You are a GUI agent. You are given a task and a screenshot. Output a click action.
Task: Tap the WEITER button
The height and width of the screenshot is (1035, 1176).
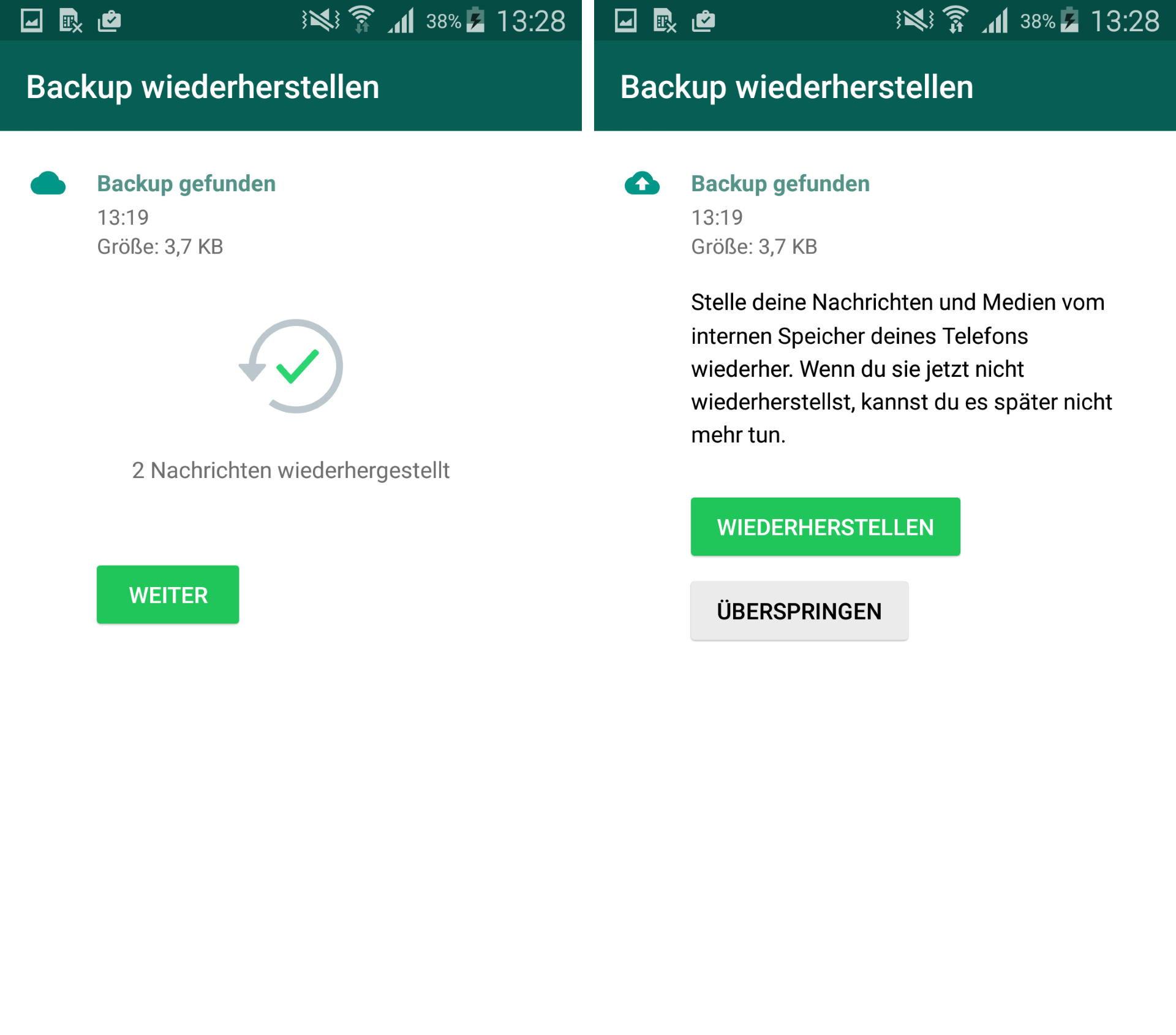[168, 594]
